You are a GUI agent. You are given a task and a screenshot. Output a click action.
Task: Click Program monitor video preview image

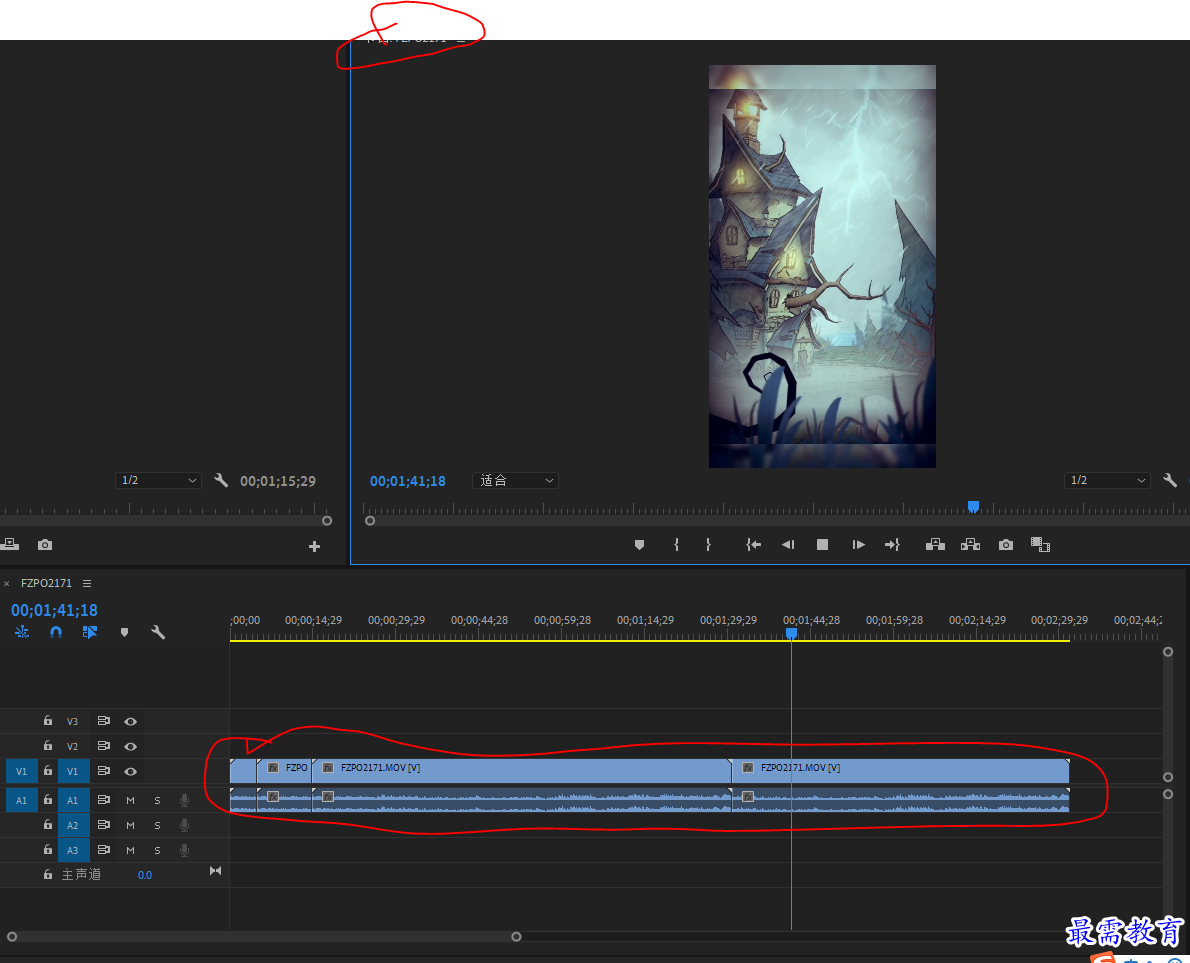[822, 266]
